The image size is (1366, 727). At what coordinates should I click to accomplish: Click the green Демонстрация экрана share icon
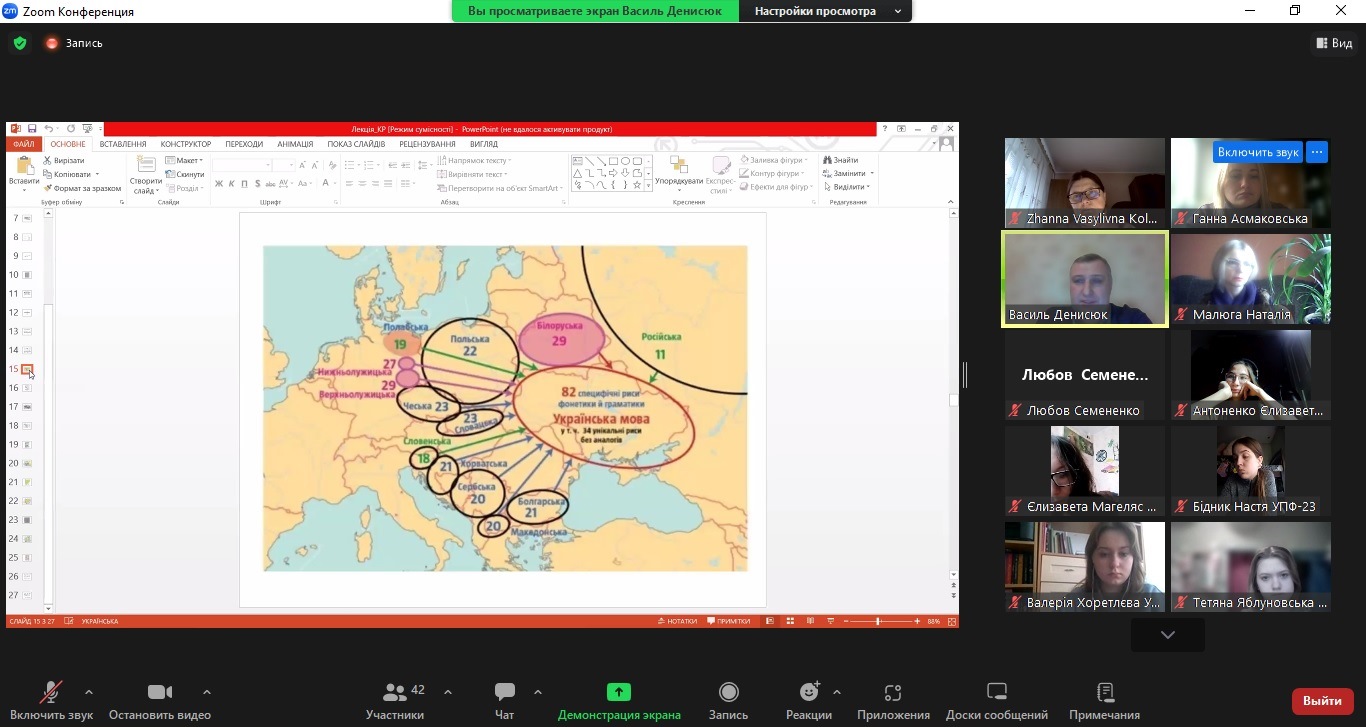click(x=619, y=692)
